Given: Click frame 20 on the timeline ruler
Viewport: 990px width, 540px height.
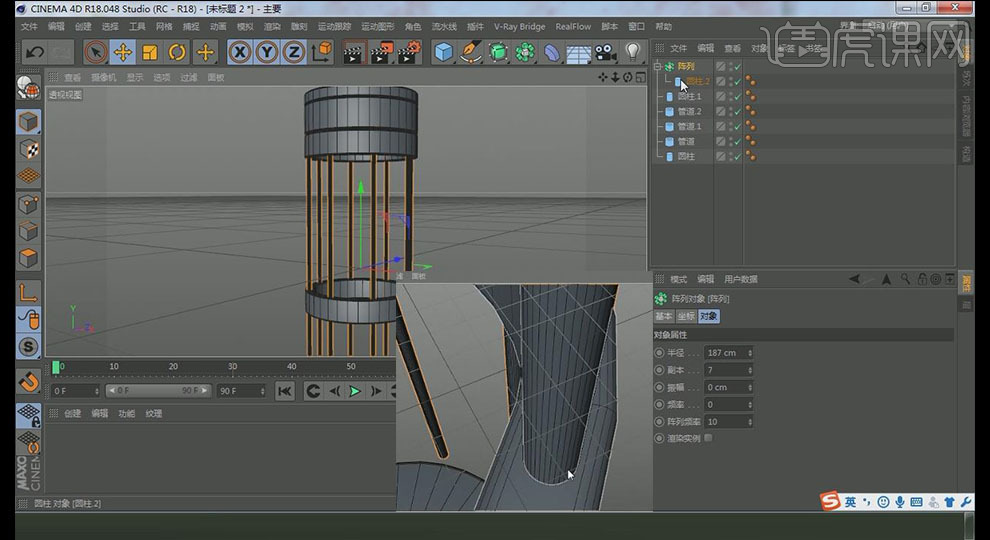Looking at the screenshot, I should click(173, 366).
